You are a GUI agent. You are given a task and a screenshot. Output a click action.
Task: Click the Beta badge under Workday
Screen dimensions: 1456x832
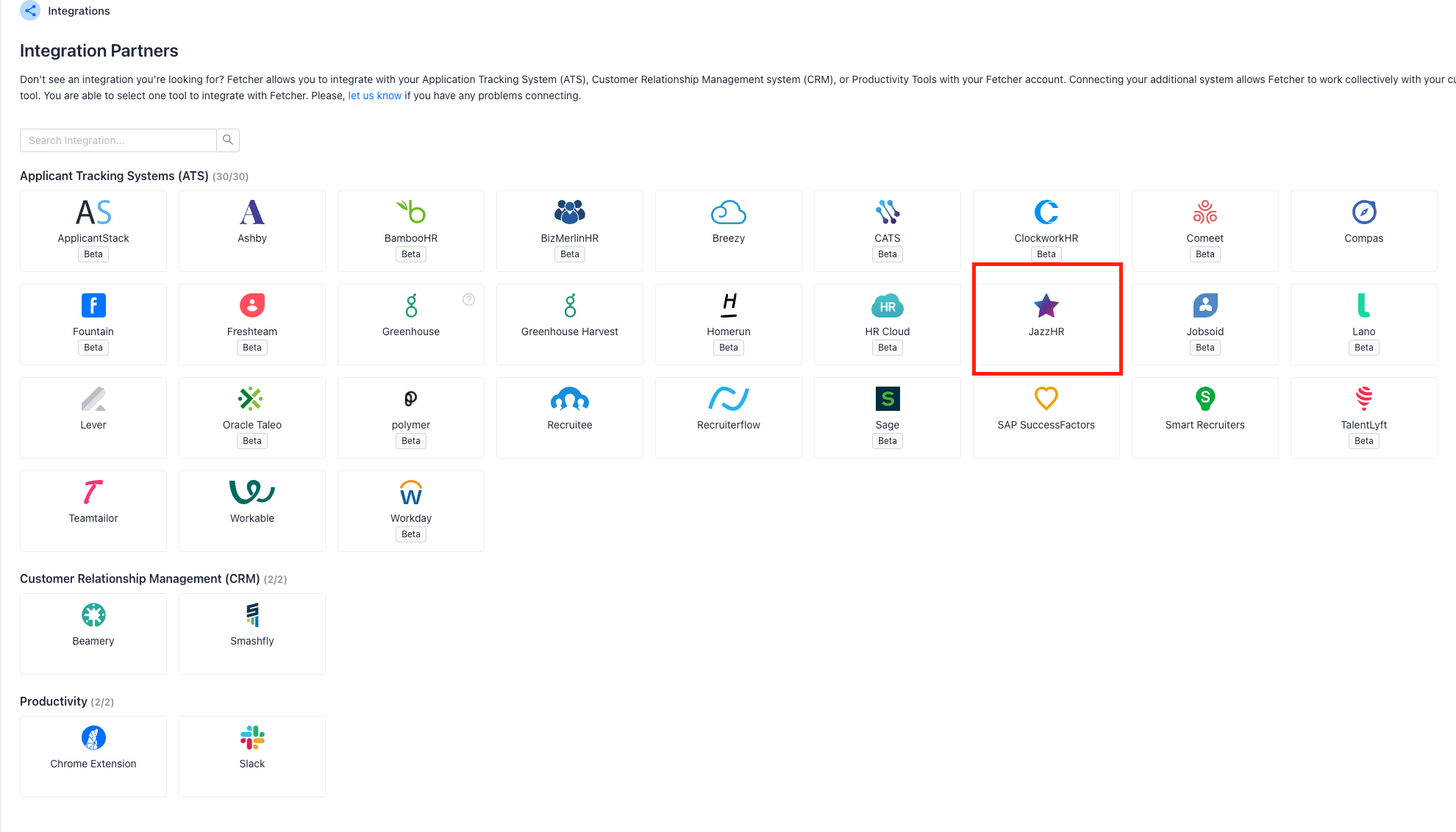411,534
